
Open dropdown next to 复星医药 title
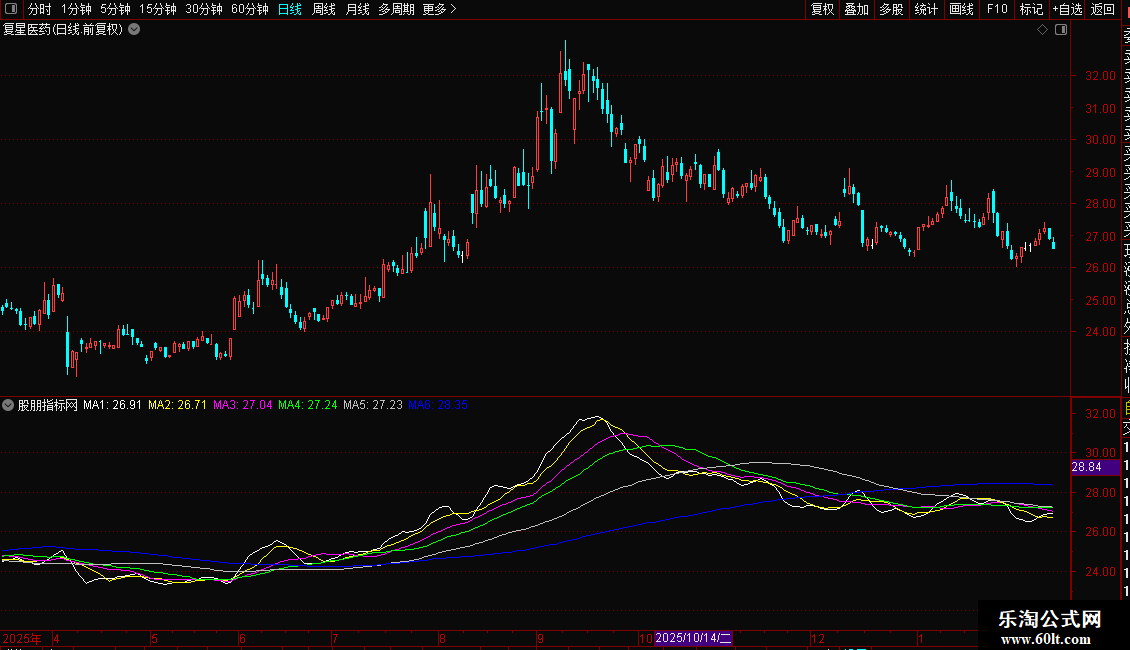click(x=134, y=30)
